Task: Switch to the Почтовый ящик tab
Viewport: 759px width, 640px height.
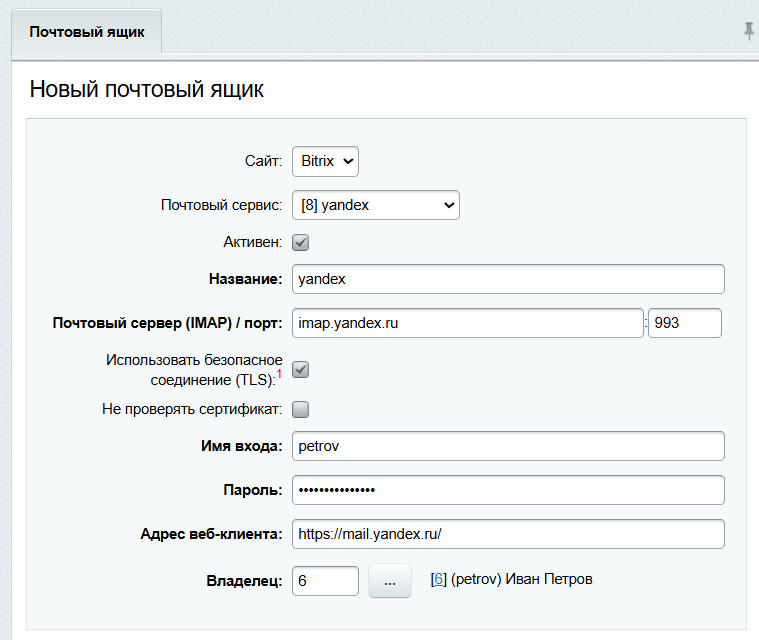Action: (87, 32)
